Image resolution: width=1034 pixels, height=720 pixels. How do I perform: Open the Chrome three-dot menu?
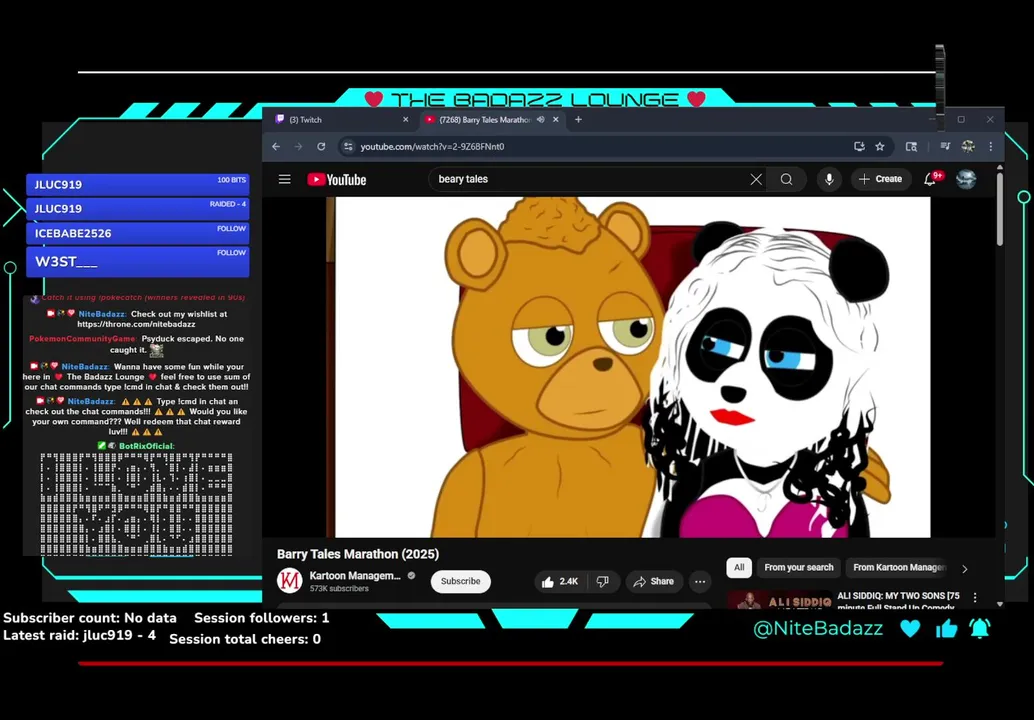pos(990,146)
